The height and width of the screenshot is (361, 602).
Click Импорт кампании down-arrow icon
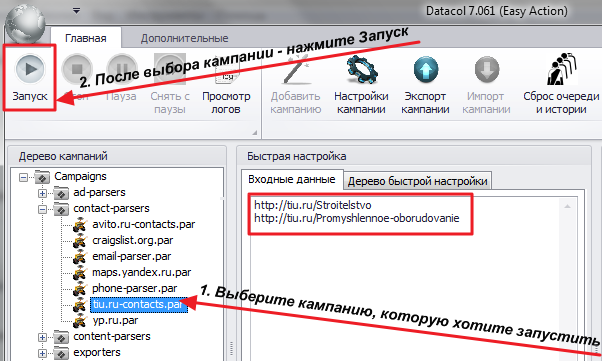(487, 70)
